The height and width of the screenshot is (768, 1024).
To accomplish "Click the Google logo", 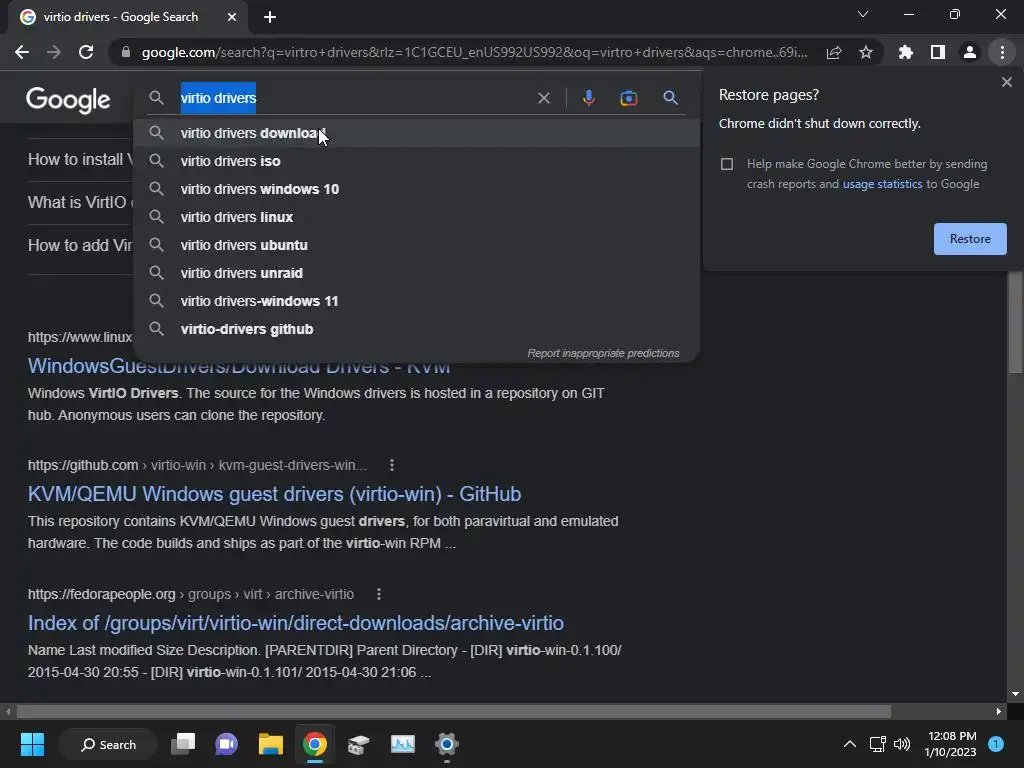I will pos(68,100).
